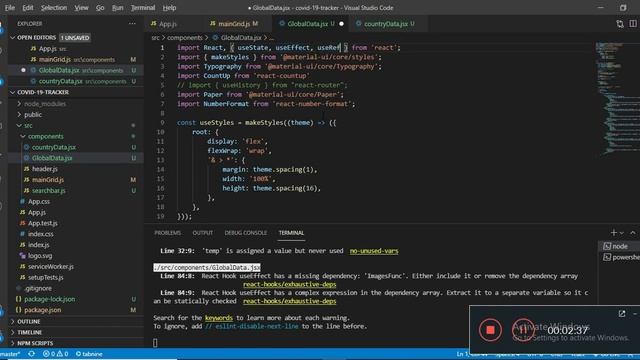Open .gitignore in the file tree

click(x=38, y=288)
